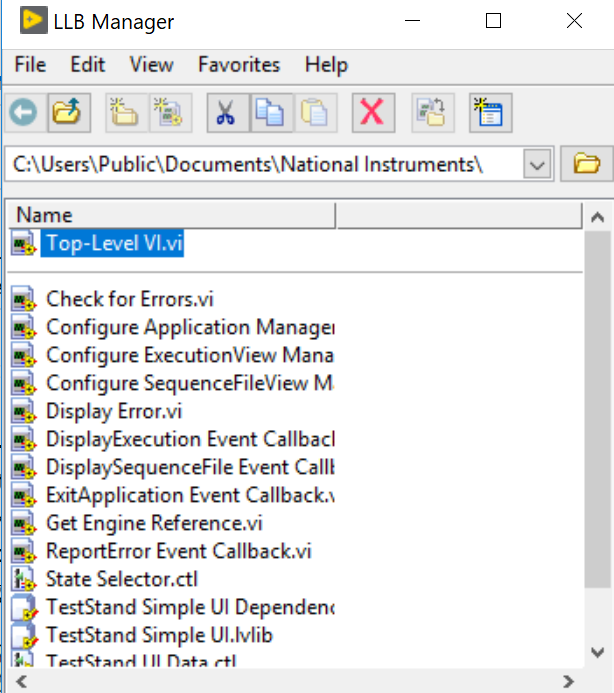Click the icon beside Display Error.vi
614x693 pixels.
pyautogui.click(x=23, y=411)
